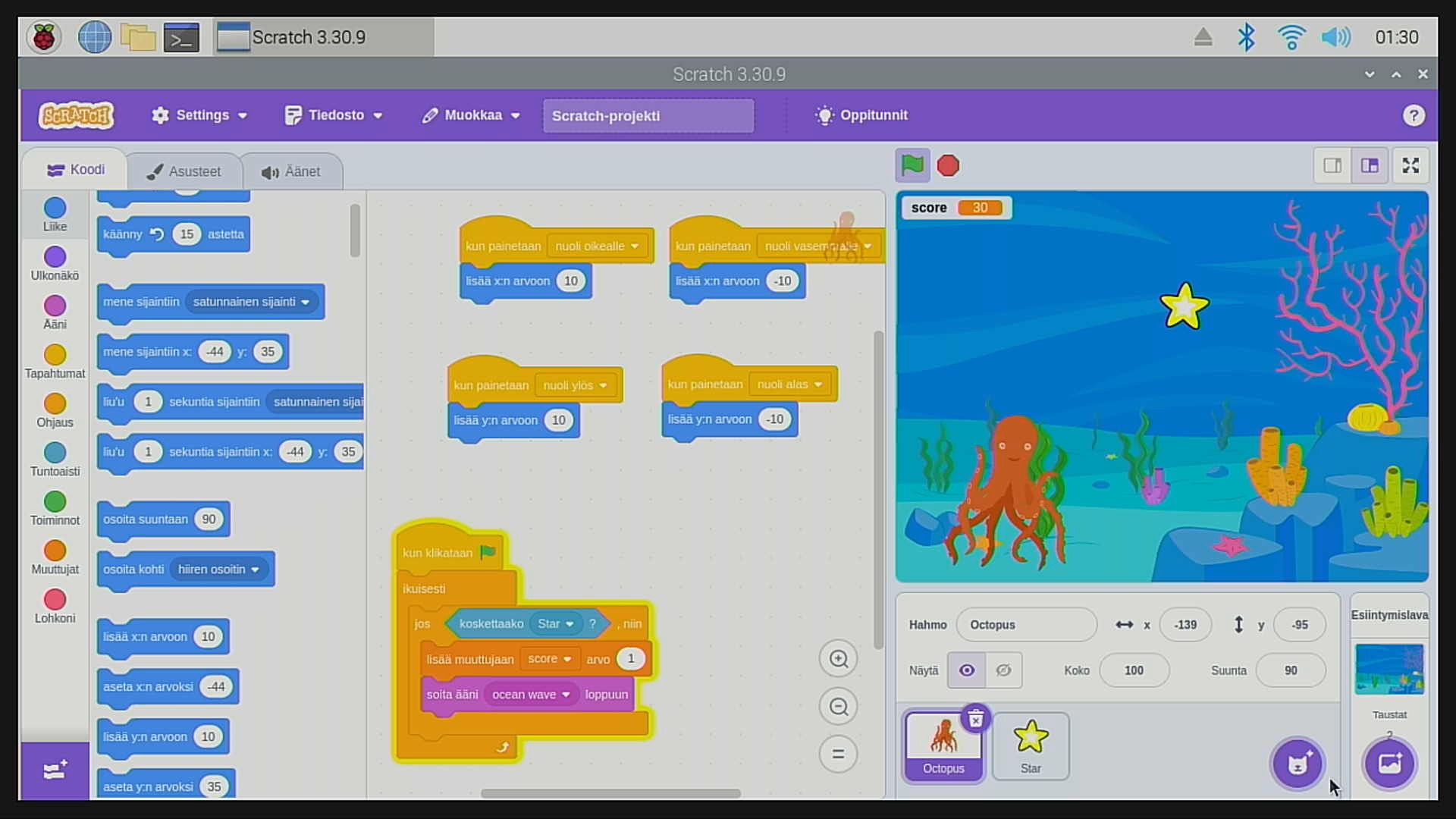Edit the Suunta direction field
This screenshot has width=1456, height=819.
click(1291, 670)
